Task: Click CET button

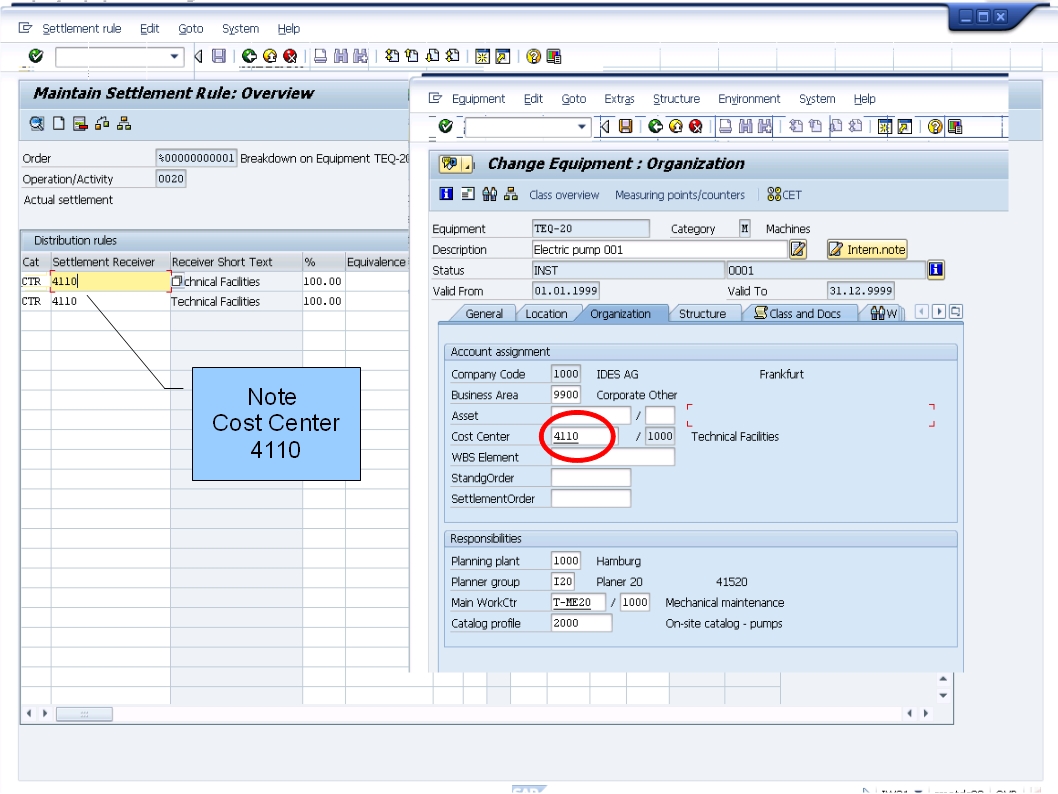Action: tap(784, 195)
